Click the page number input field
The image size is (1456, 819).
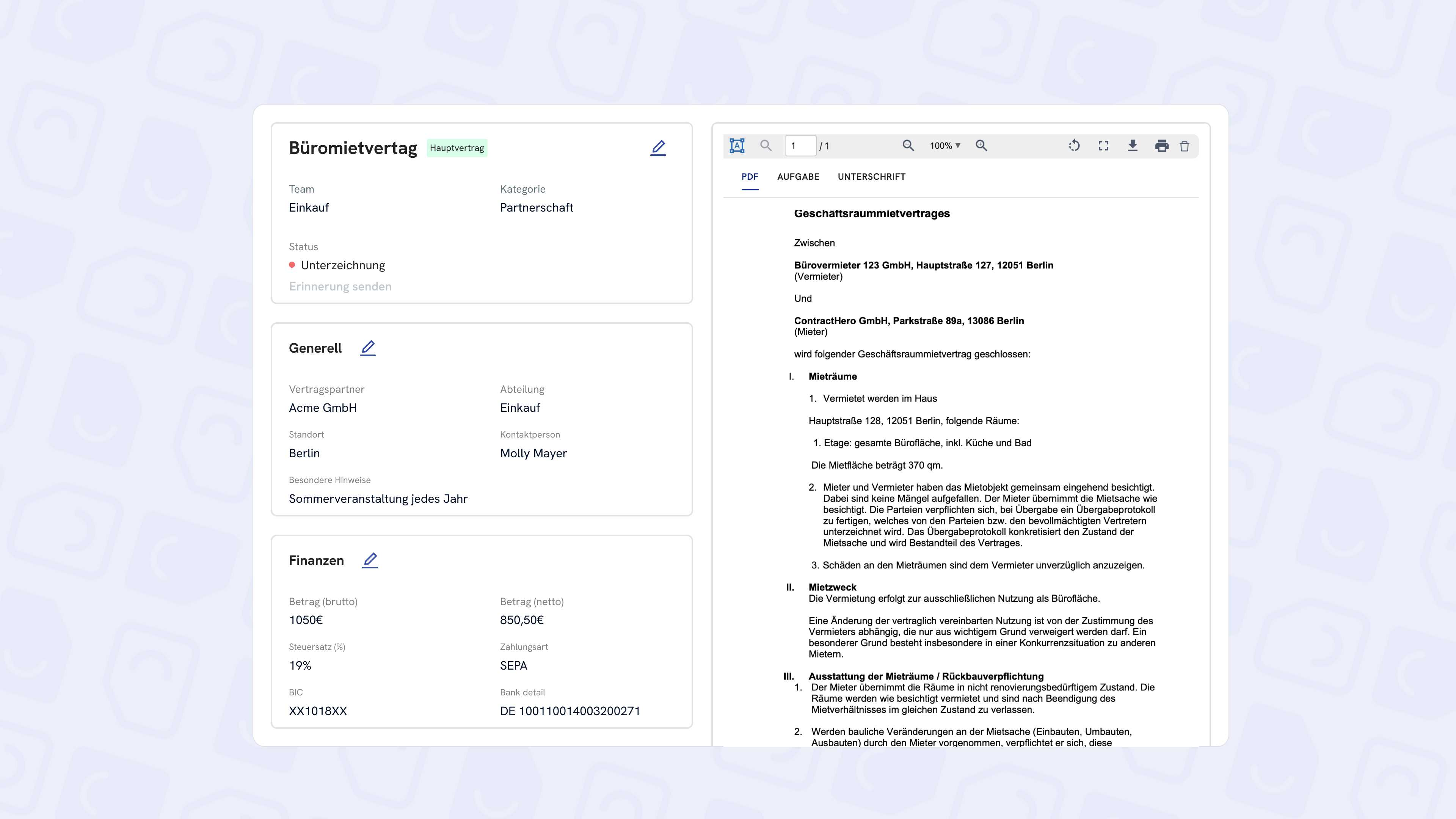(x=800, y=146)
